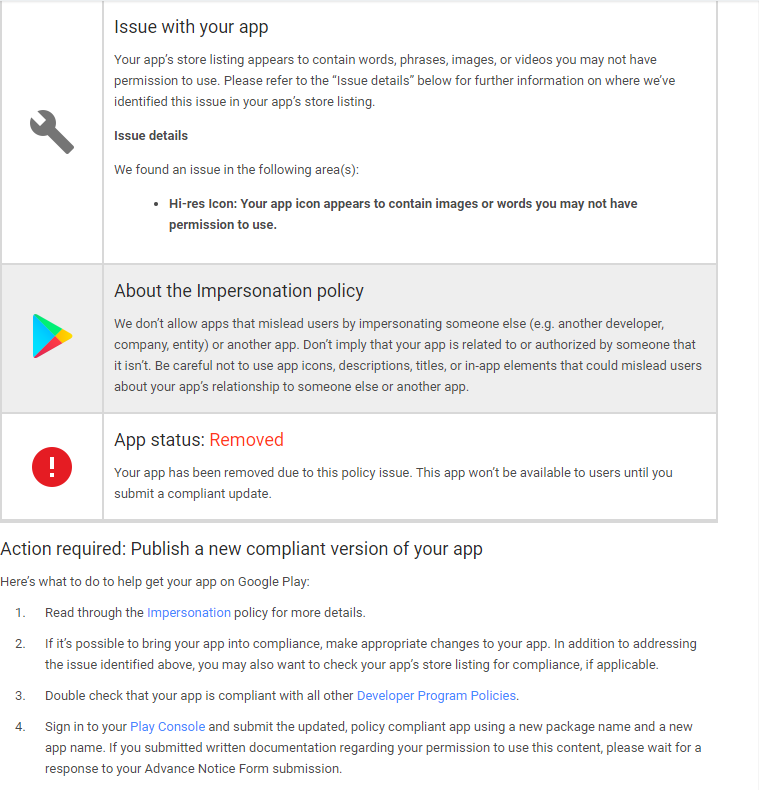Screen dimensions: 759x790
Task: Click the Action required heading
Action: pyautogui.click(x=241, y=549)
